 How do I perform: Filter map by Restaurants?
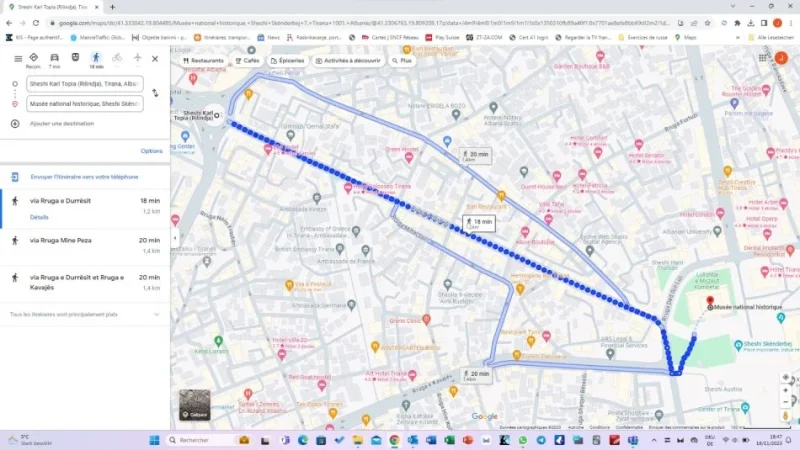click(203, 61)
